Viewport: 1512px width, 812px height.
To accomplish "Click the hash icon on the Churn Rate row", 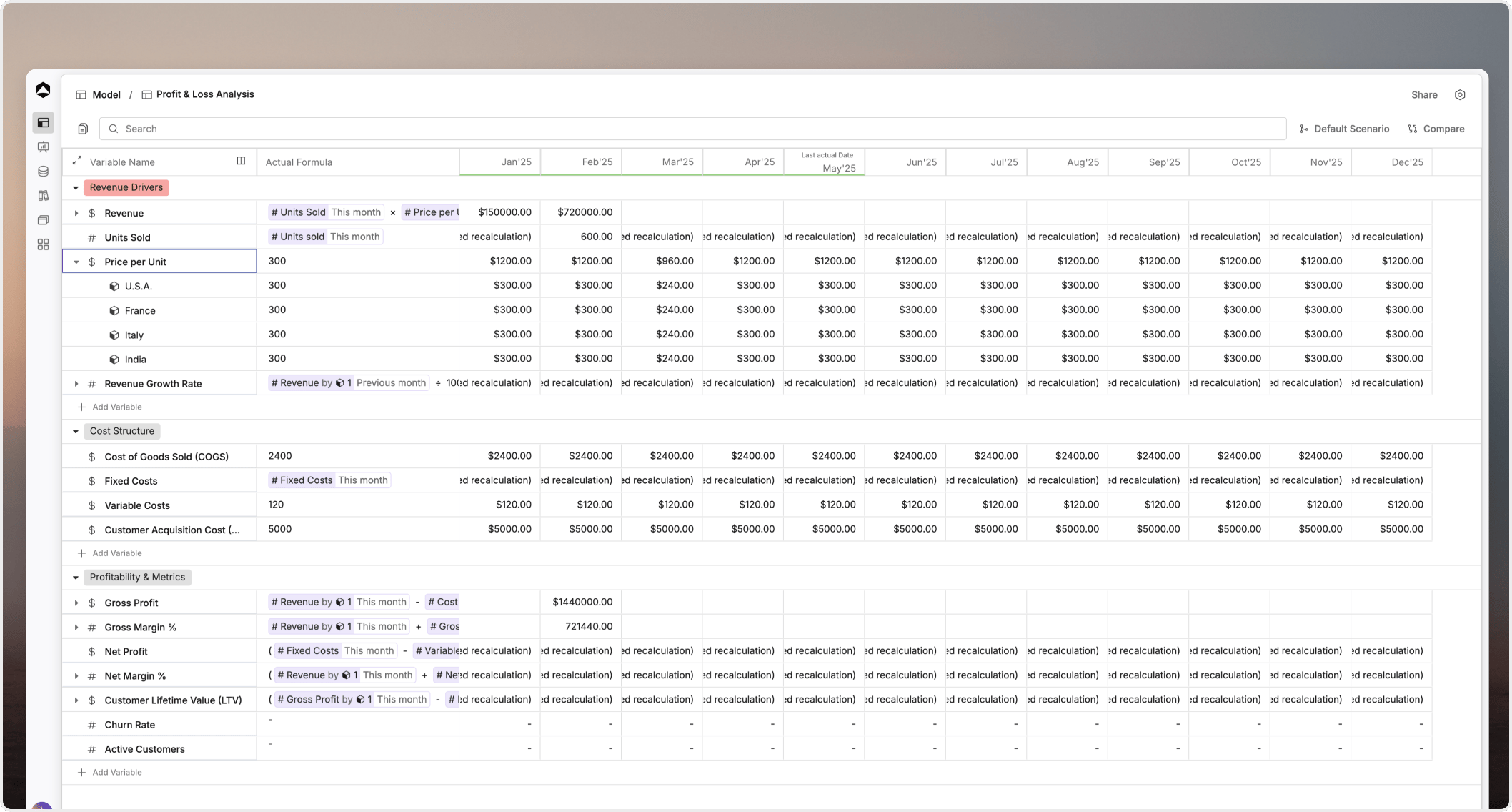I will pyautogui.click(x=92, y=725).
